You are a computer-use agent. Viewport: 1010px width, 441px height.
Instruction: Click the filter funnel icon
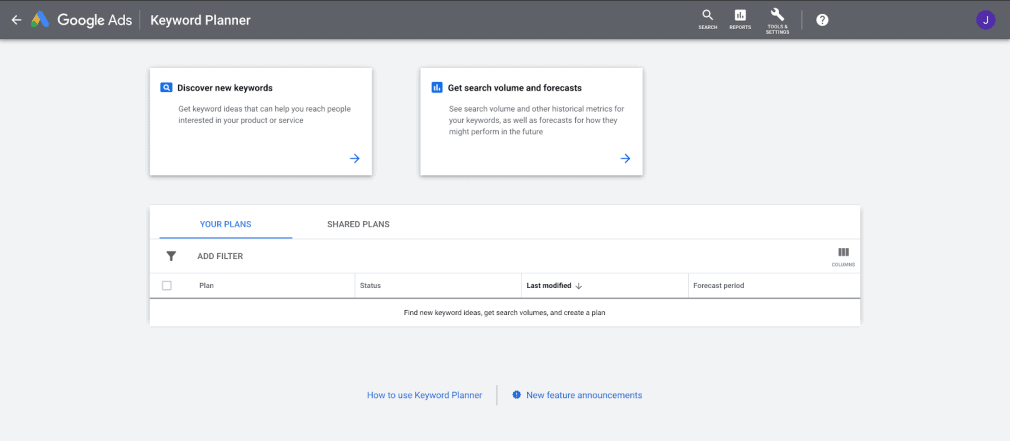171,256
